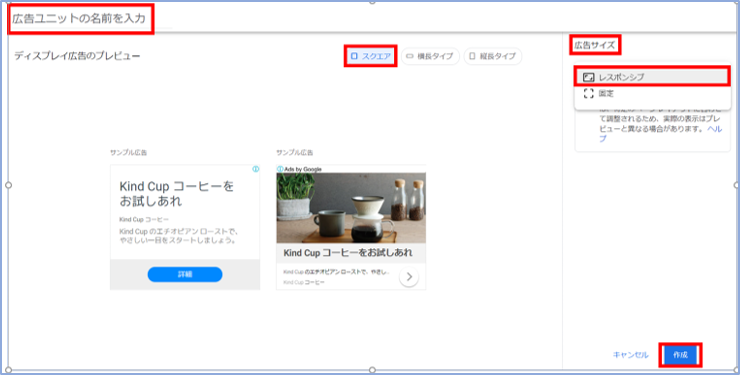Select the スクエア preview shape

370,56
